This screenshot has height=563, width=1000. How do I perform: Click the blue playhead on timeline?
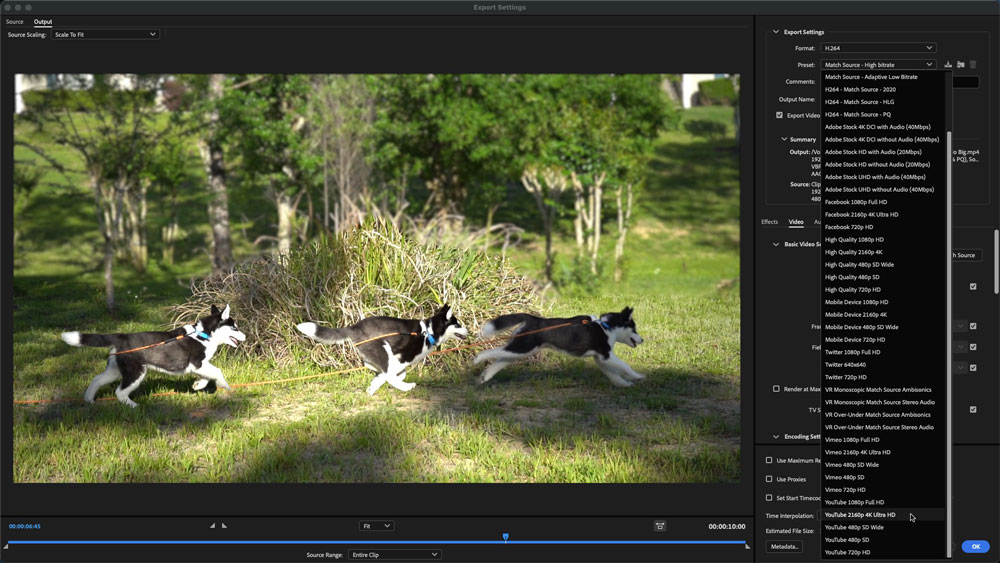point(505,538)
